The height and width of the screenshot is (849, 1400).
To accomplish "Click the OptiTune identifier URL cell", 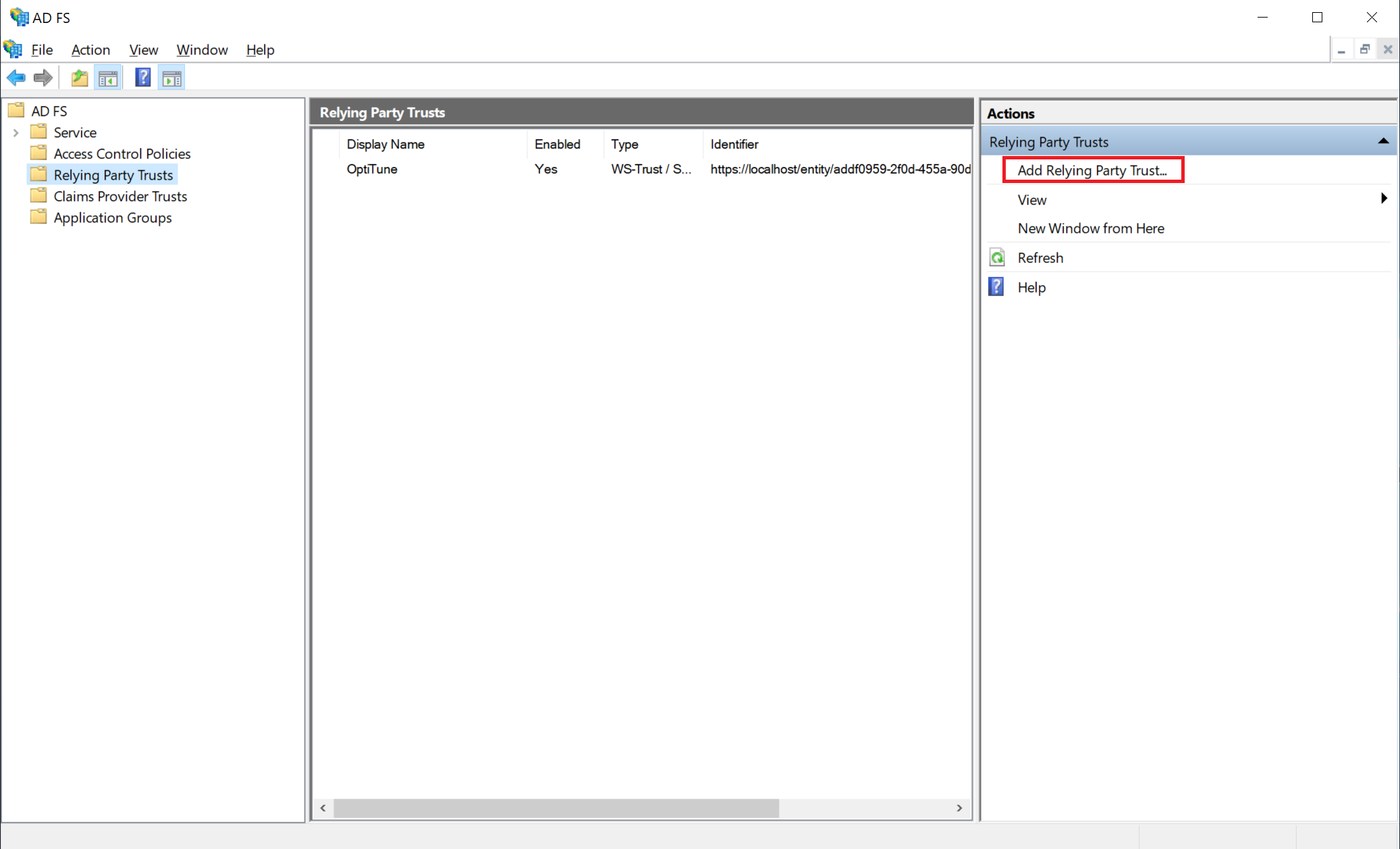I will point(840,169).
